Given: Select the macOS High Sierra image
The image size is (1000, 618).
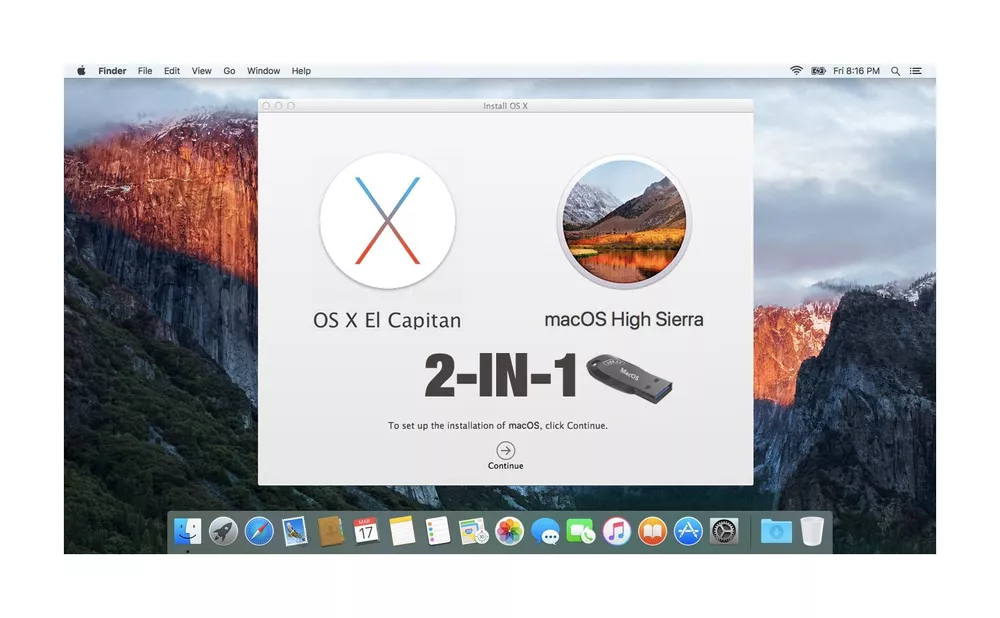Looking at the screenshot, I should (x=624, y=221).
